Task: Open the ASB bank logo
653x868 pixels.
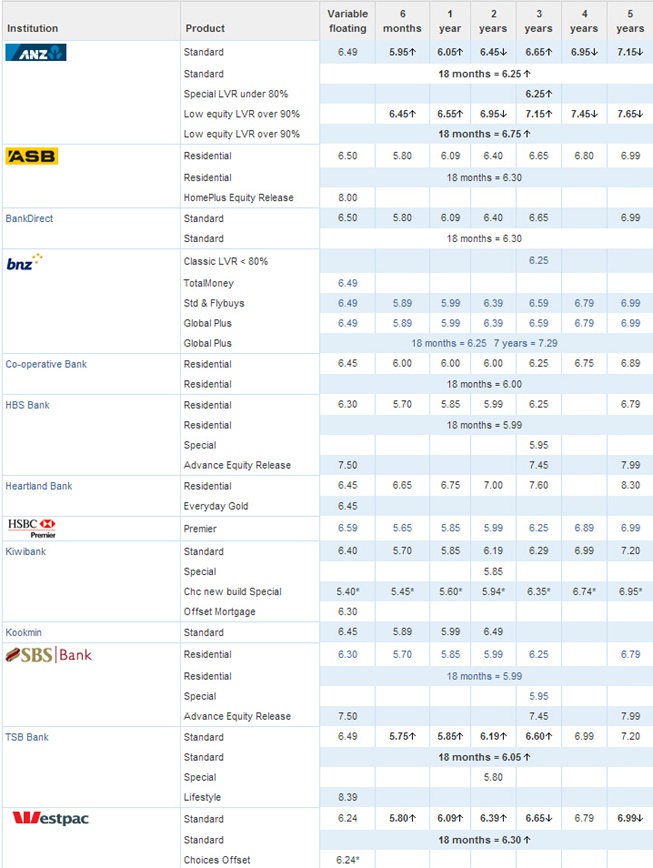Action: (32, 156)
